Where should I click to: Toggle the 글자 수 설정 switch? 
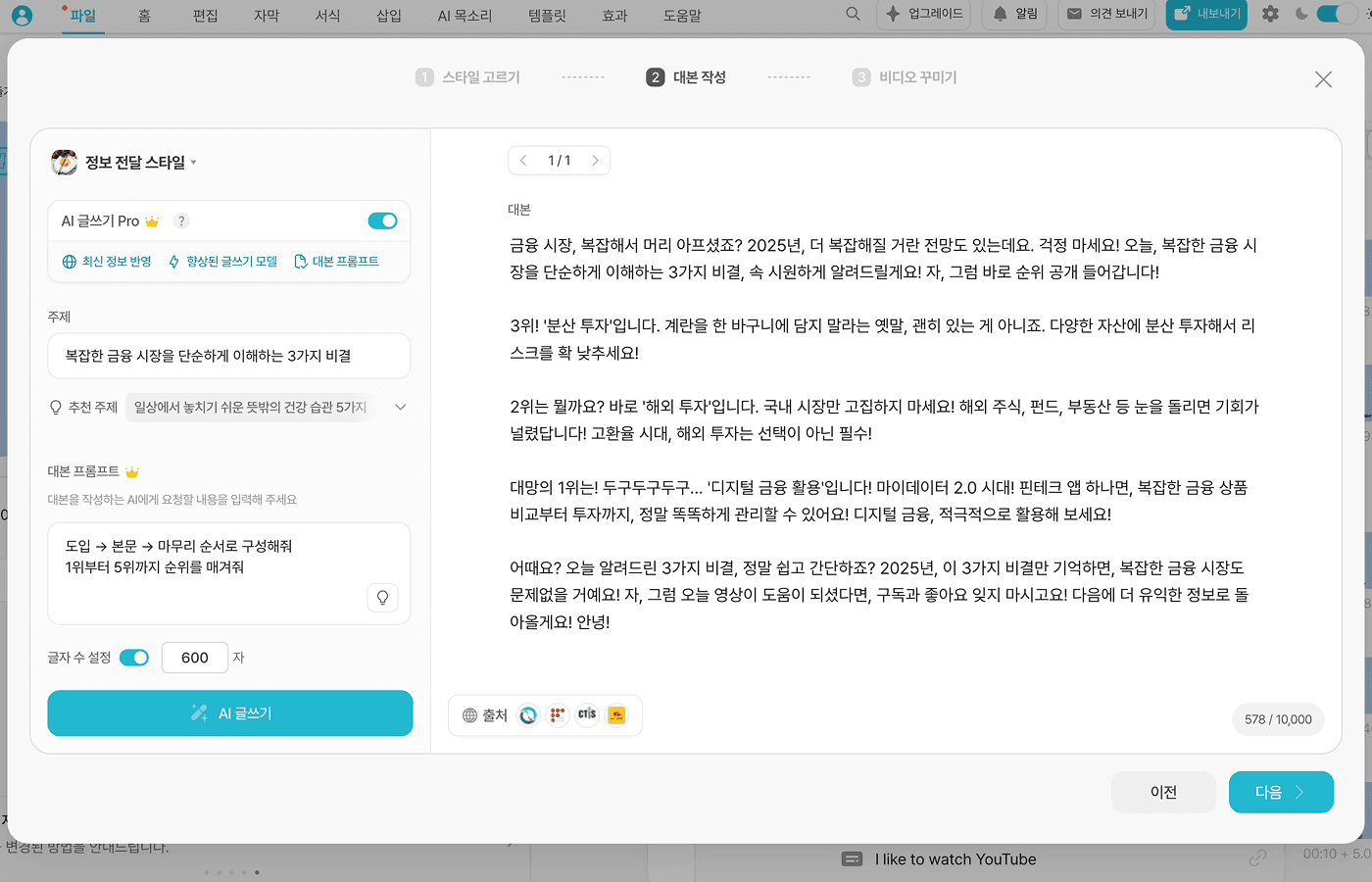coord(134,658)
